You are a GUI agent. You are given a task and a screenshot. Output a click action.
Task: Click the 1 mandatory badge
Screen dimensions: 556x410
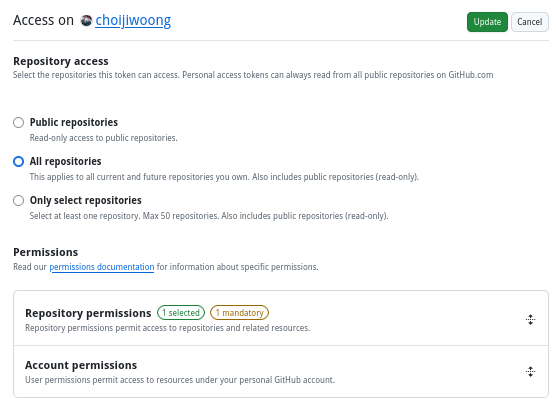(x=239, y=312)
